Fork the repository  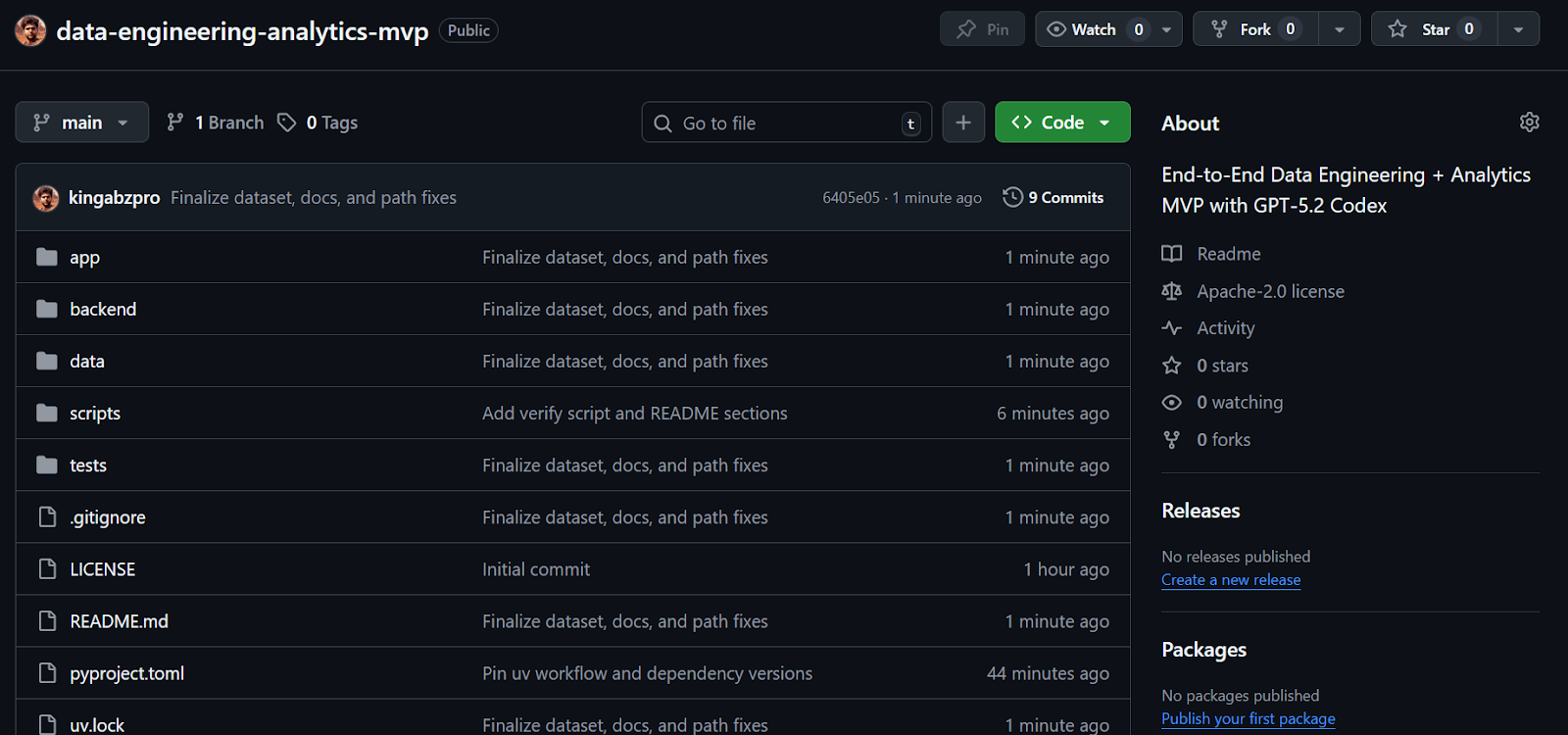(1255, 29)
